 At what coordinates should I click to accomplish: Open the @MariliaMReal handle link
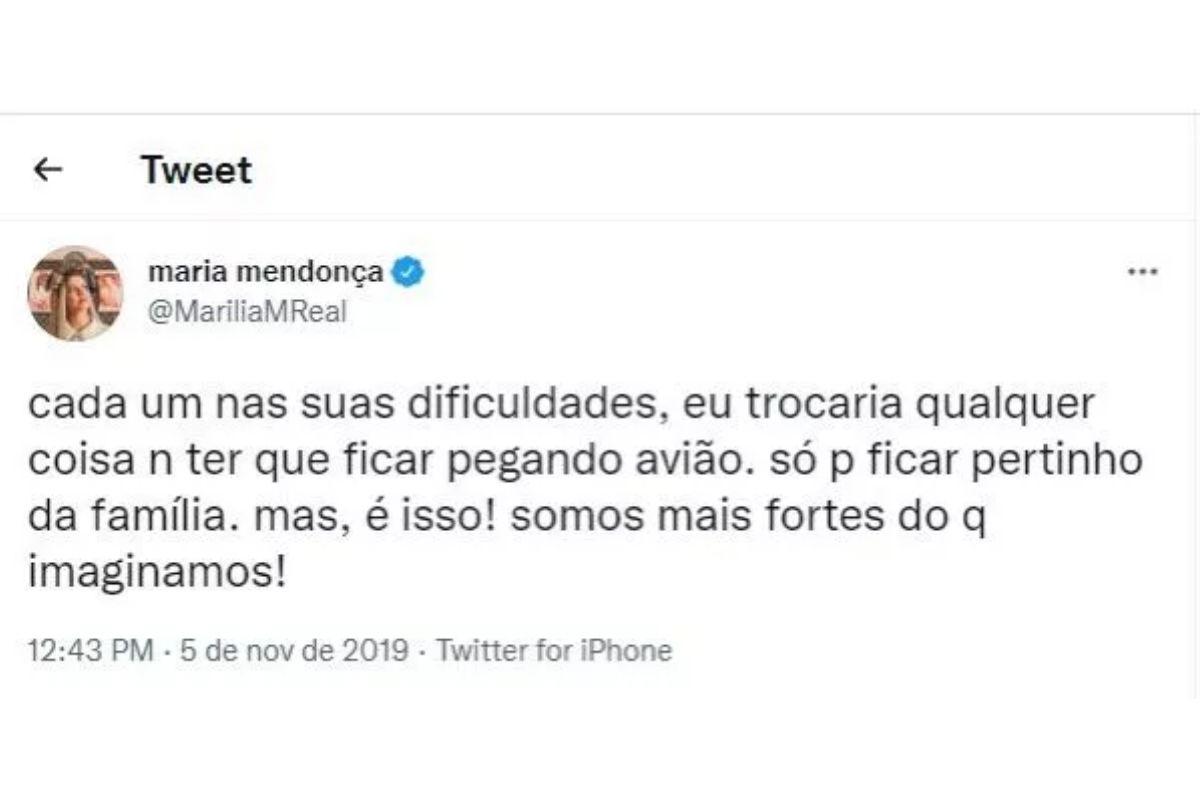pyautogui.click(x=246, y=312)
